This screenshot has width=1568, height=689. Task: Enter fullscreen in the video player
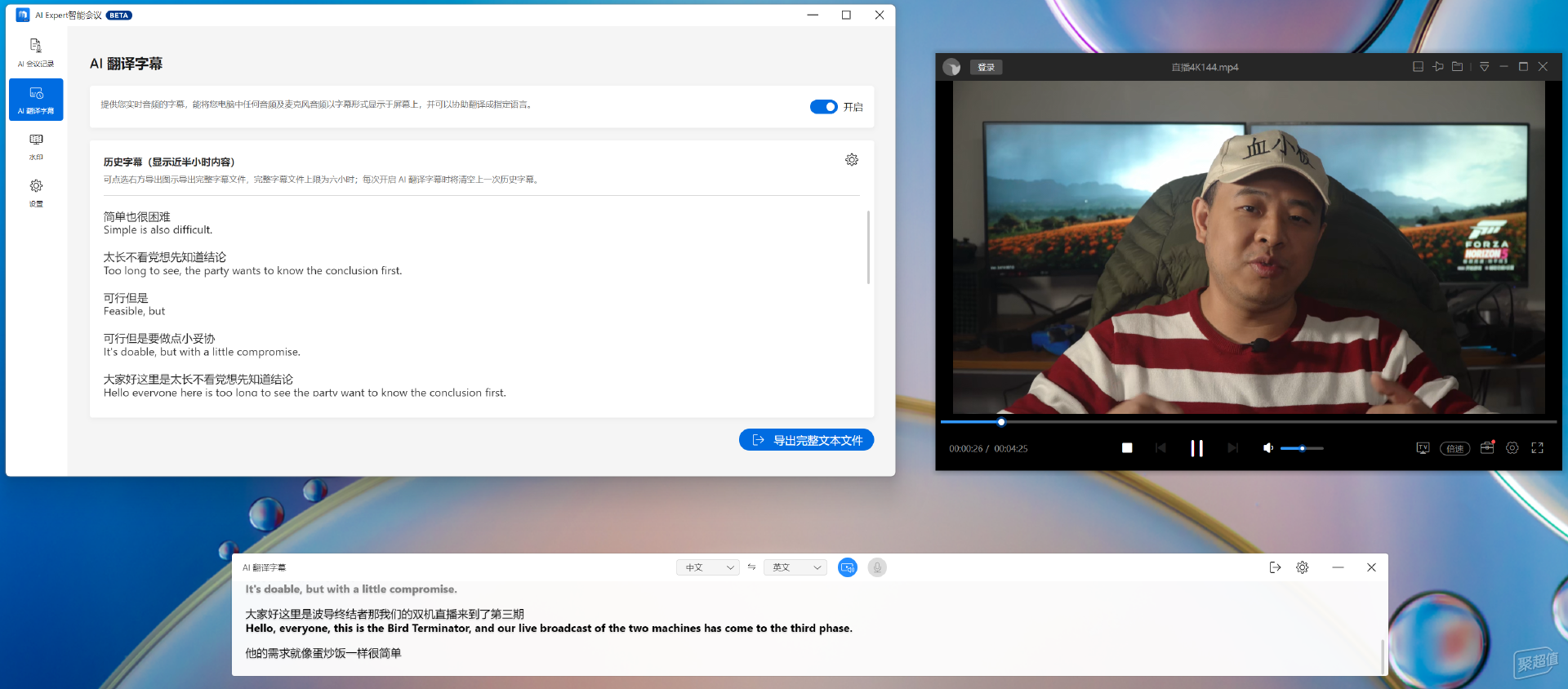(x=1538, y=448)
